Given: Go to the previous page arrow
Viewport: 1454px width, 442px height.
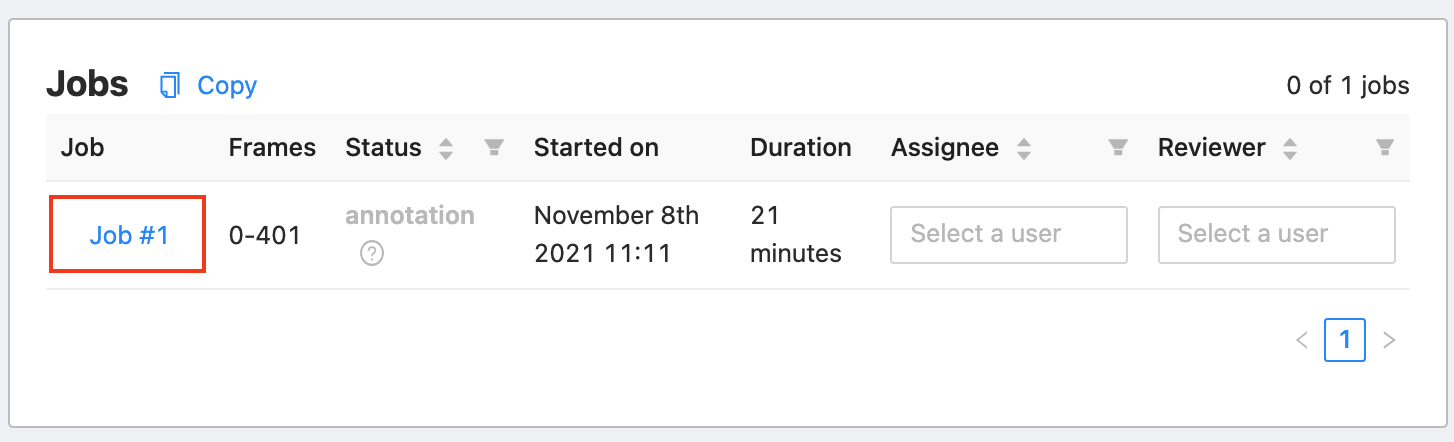Looking at the screenshot, I should [x=1301, y=340].
